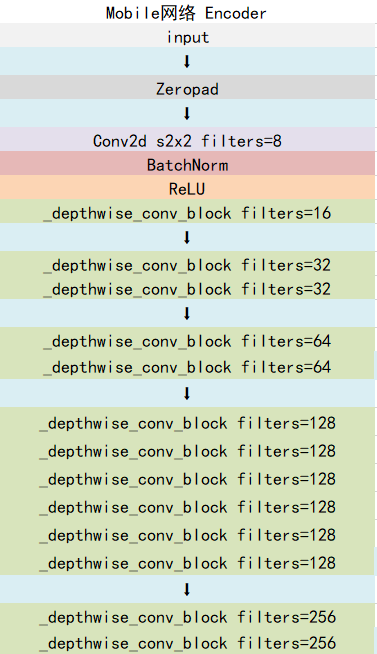Select the first 'filters=64' block cell
The image size is (377, 654).
click(188, 340)
